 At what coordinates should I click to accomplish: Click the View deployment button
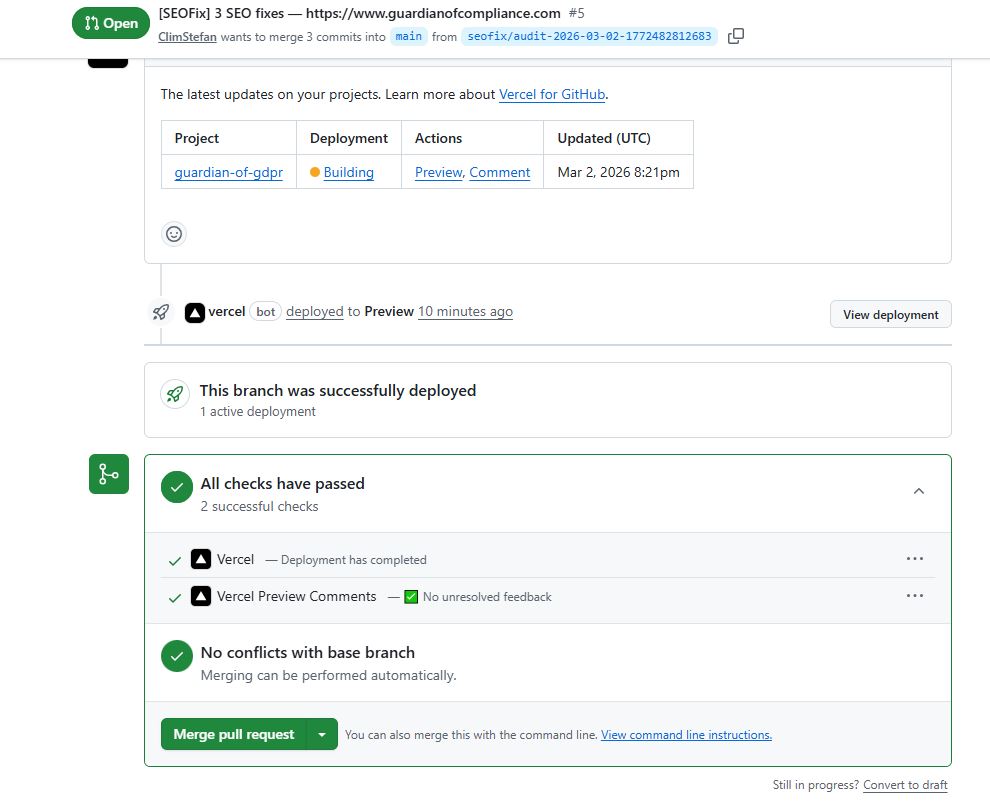[x=890, y=315]
